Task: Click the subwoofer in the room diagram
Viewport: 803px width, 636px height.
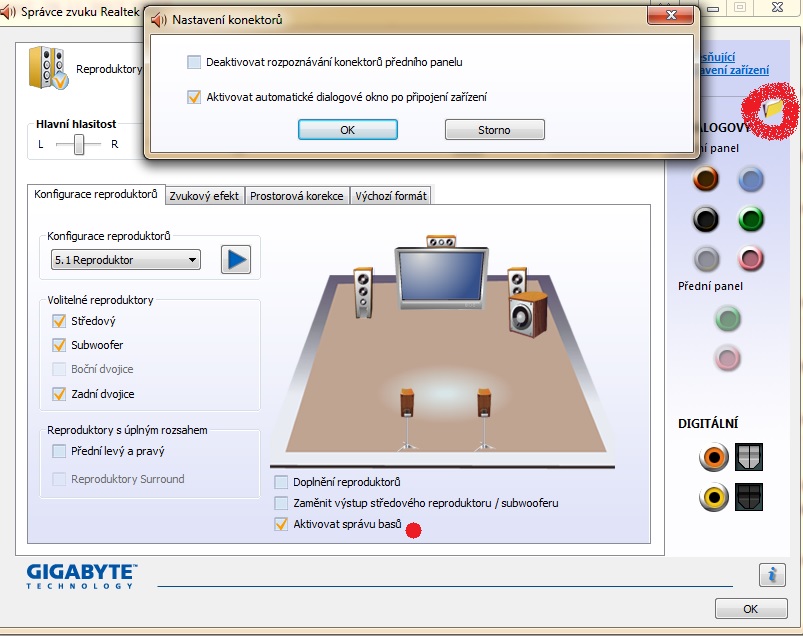Action: click(528, 315)
